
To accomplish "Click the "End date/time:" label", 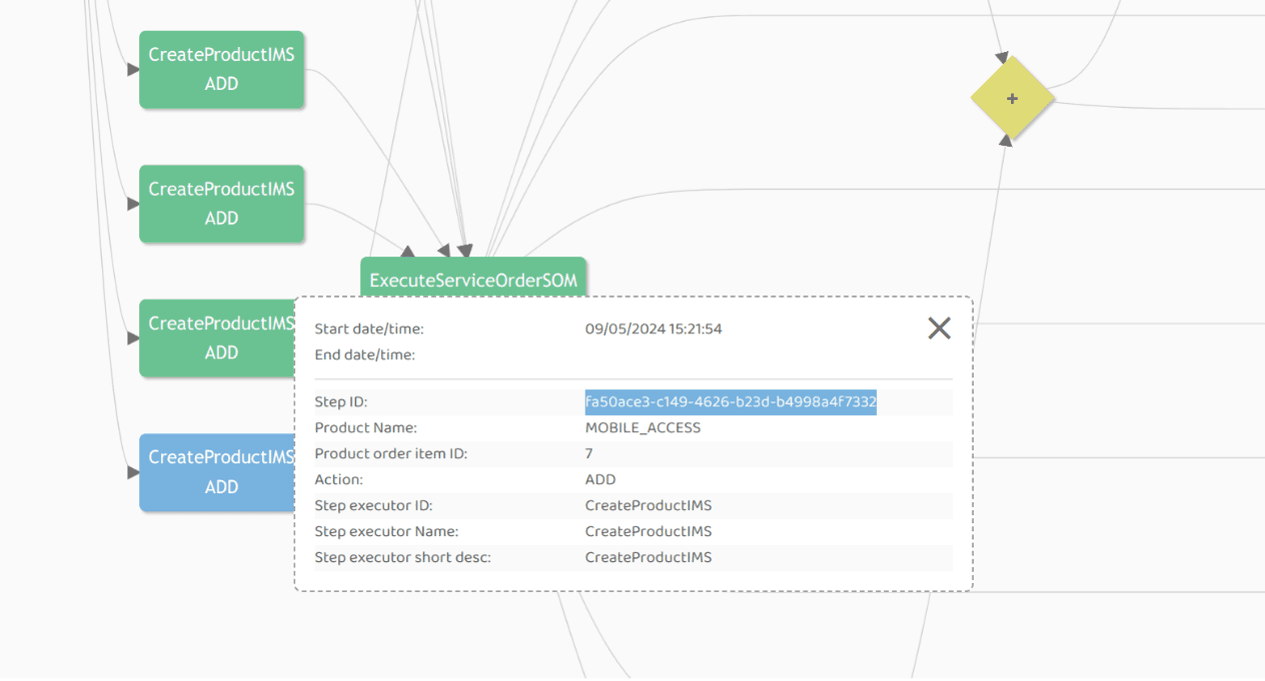I will 364,355.
